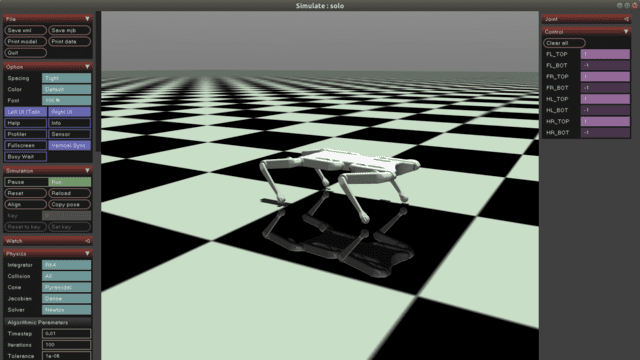Select Pause in the Simulation section
Image resolution: width=640 pixels, height=360 pixels.
click(25, 182)
